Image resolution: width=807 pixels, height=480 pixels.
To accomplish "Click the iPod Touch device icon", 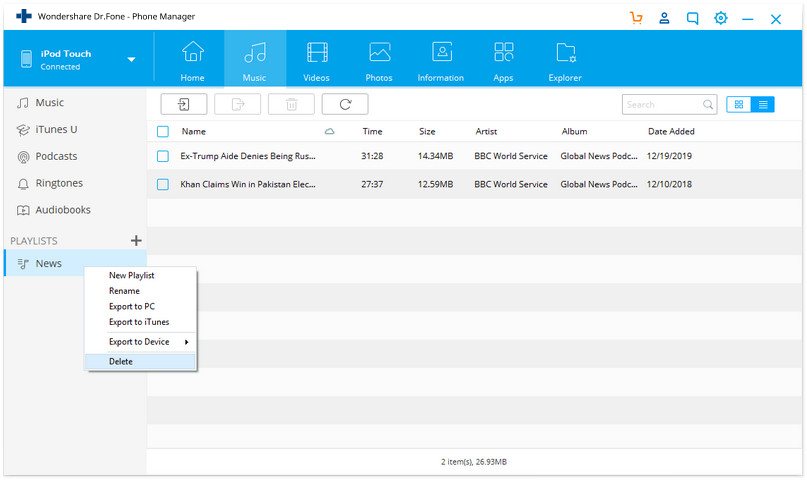I will (x=26, y=59).
